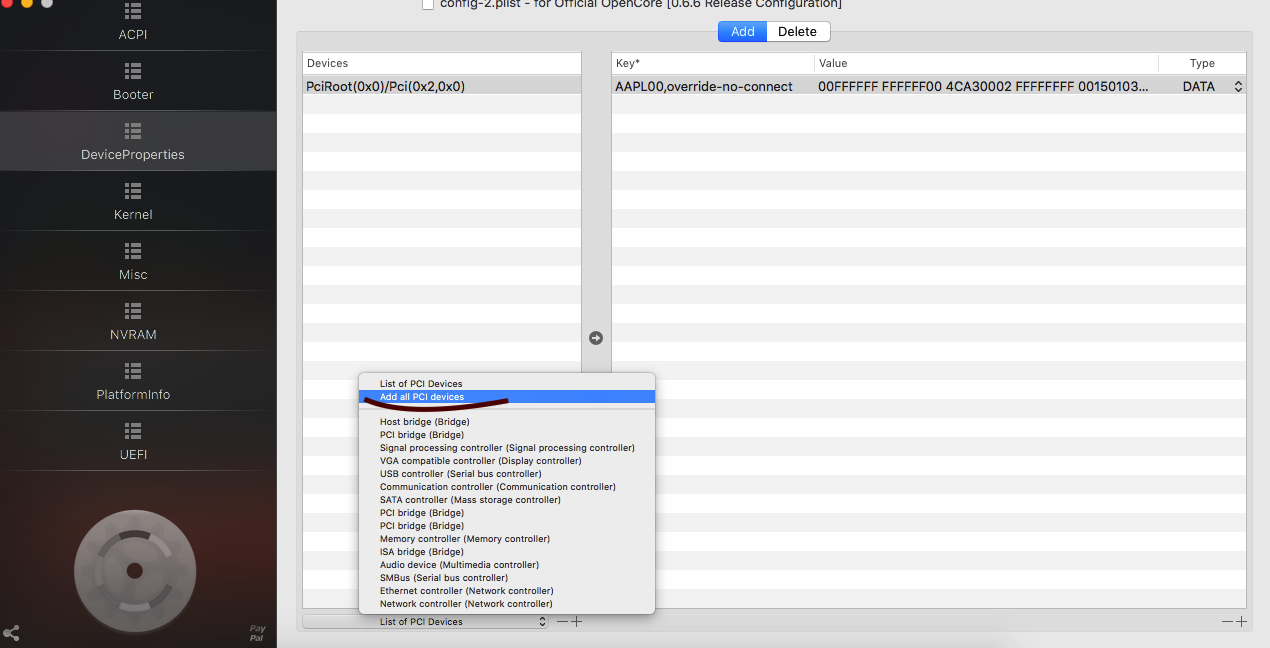Image resolution: width=1270 pixels, height=648 pixels.
Task: Switch to the Add tab
Action: click(x=742, y=31)
